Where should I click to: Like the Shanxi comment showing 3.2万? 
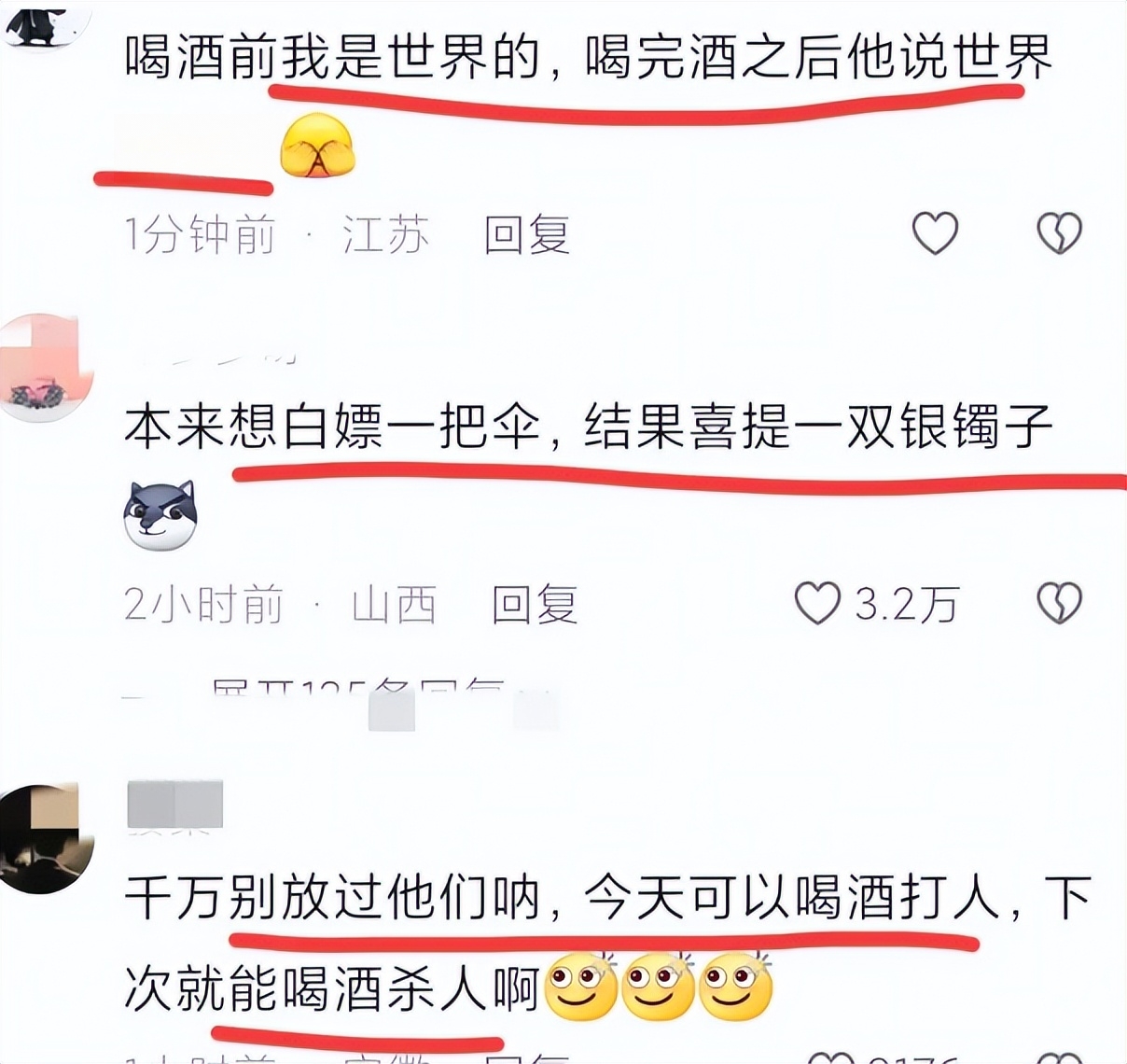[x=817, y=603]
